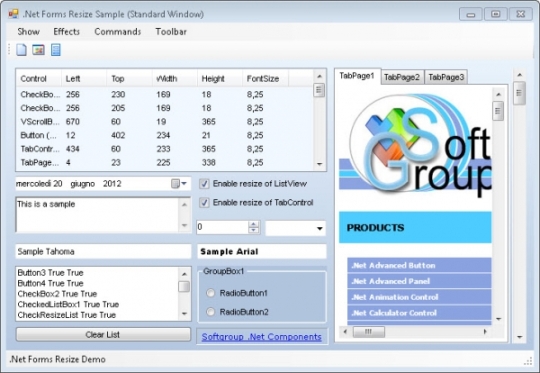Select 'Button3 True True' list item
The width and height of the screenshot is (540, 373).
pos(97,273)
